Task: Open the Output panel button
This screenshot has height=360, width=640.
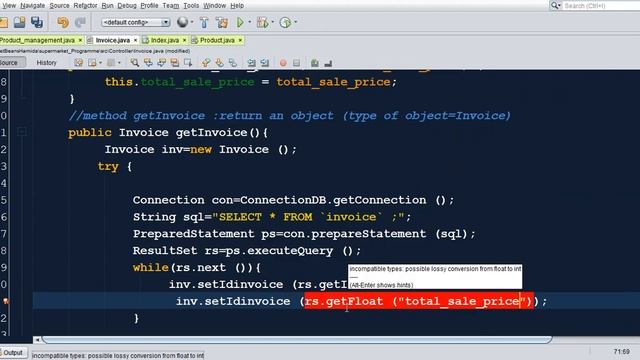Action: coord(13,353)
